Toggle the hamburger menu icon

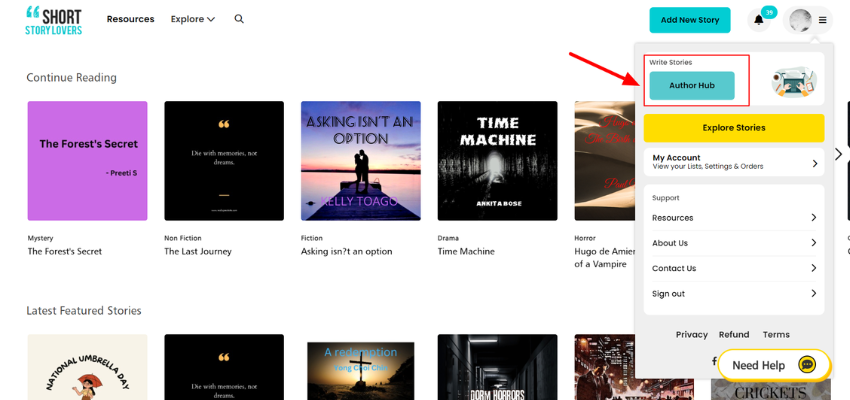tap(822, 20)
